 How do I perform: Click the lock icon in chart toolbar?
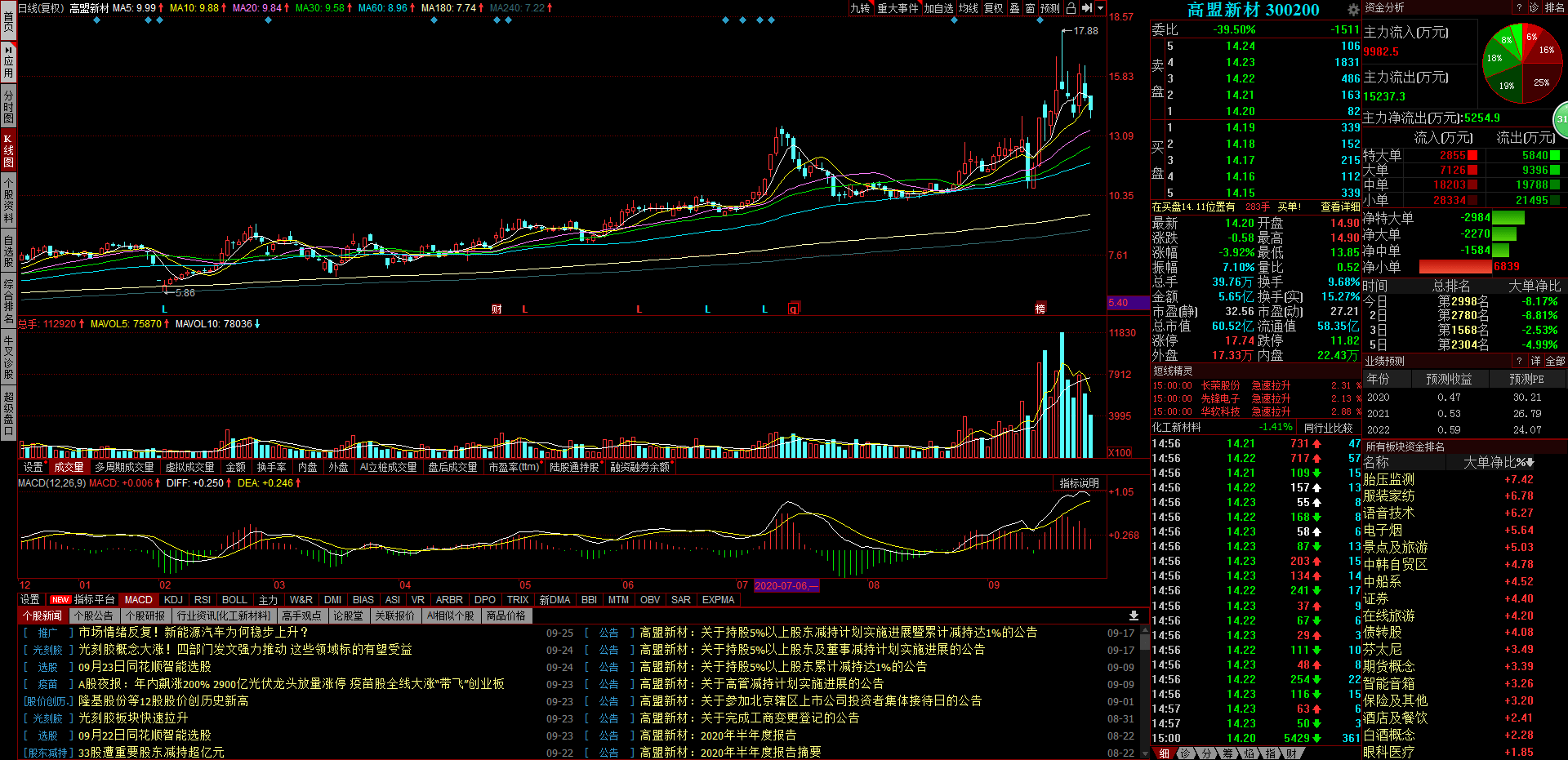click(x=1071, y=8)
